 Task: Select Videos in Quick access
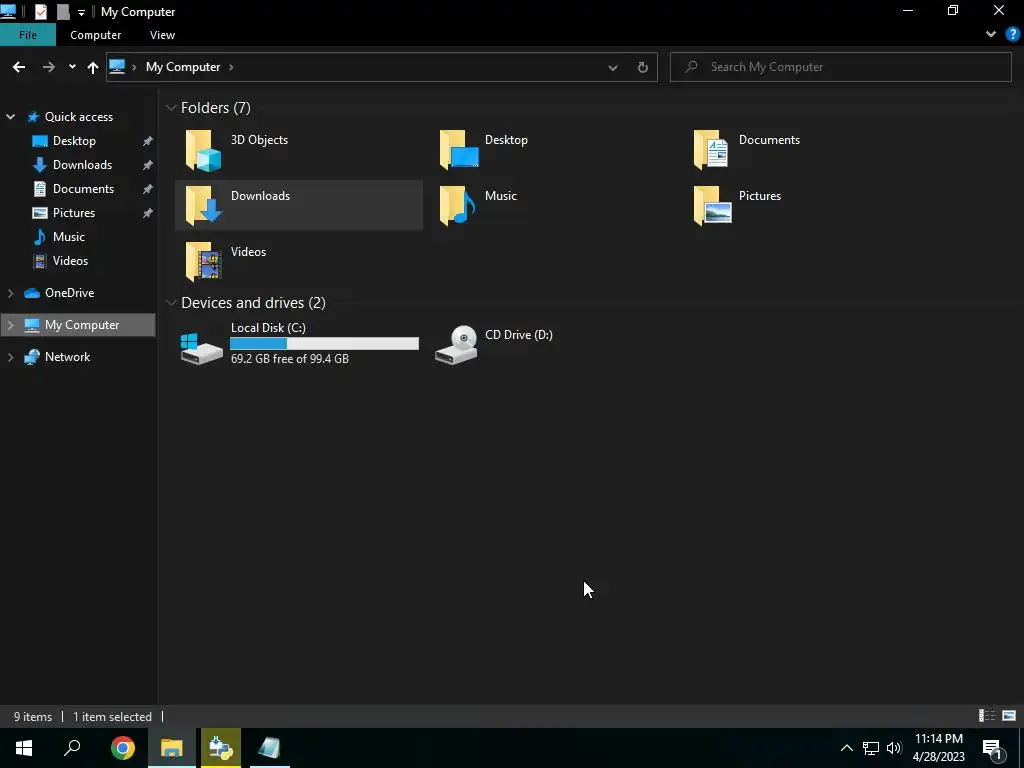coord(70,261)
